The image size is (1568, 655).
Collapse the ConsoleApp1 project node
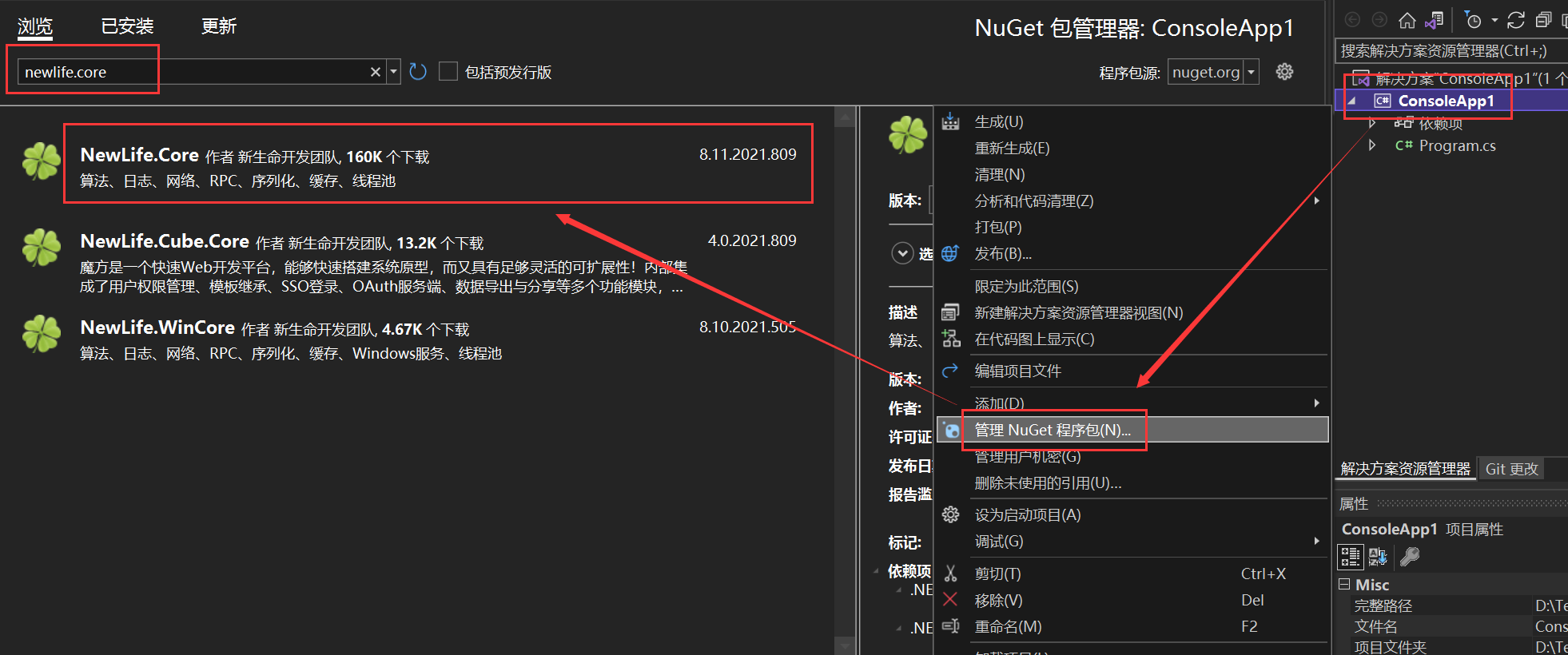tap(1352, 101)
